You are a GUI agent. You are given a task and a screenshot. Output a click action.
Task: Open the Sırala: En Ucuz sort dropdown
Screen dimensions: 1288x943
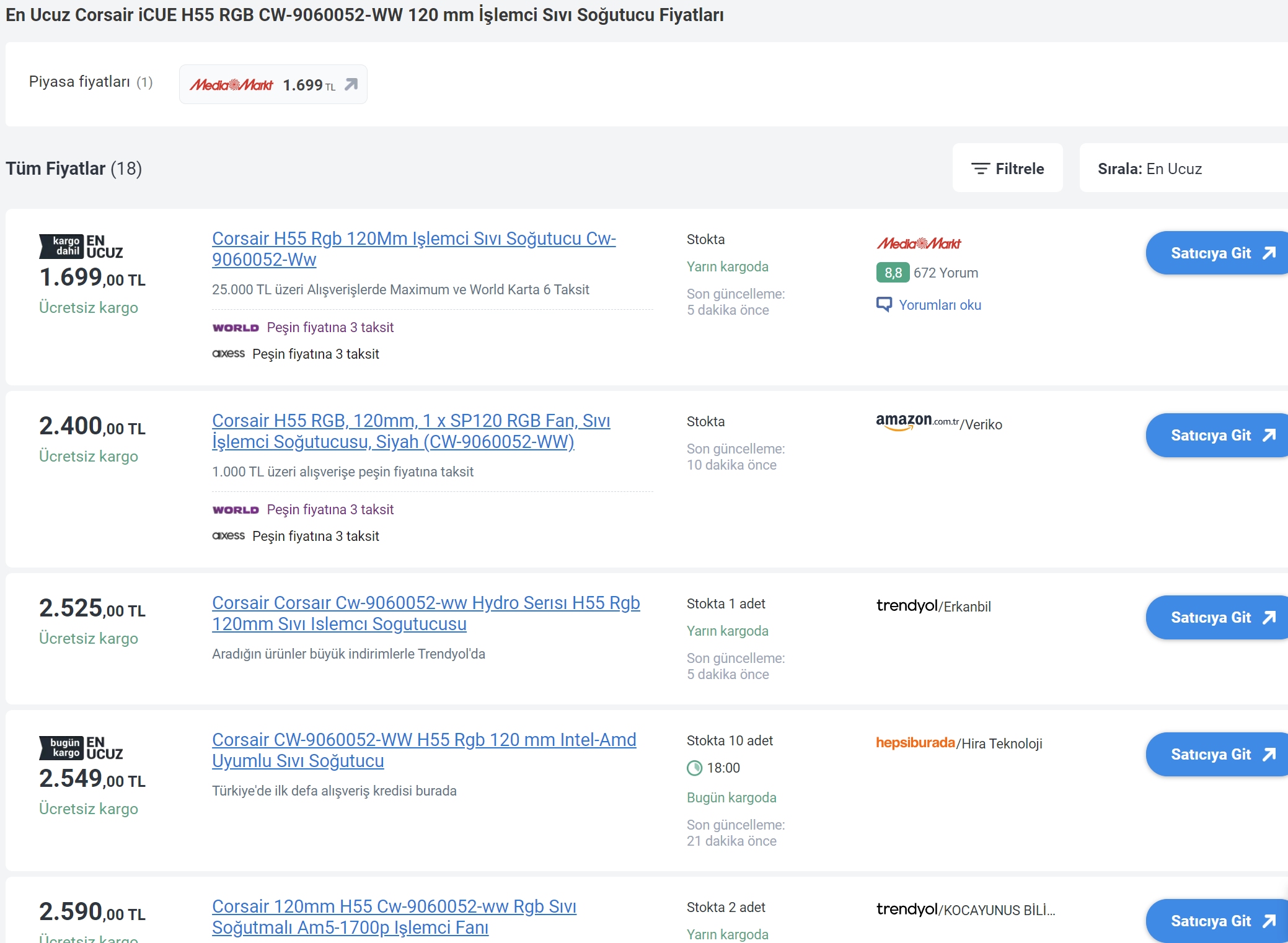(x=1183, y=169)
